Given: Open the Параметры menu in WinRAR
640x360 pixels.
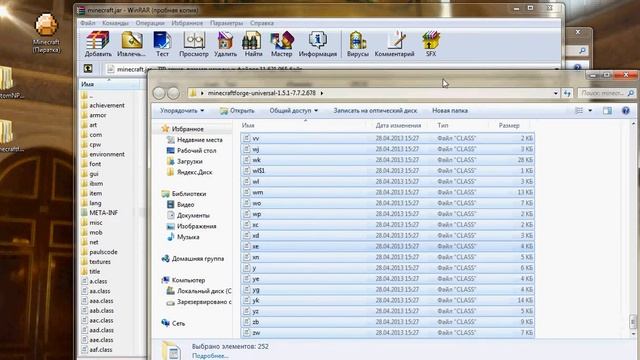Looking at the screenshot, I should 227,23.
